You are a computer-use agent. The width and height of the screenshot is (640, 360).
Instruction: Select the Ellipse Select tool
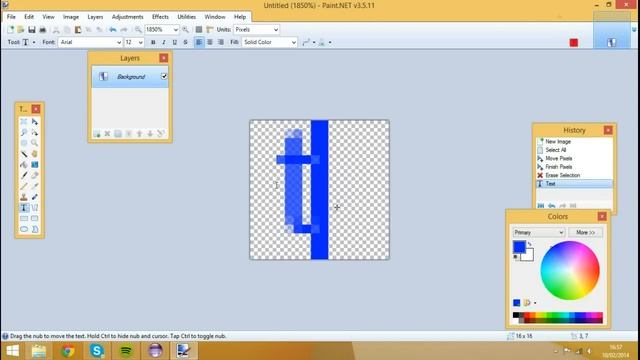(24, 143)
